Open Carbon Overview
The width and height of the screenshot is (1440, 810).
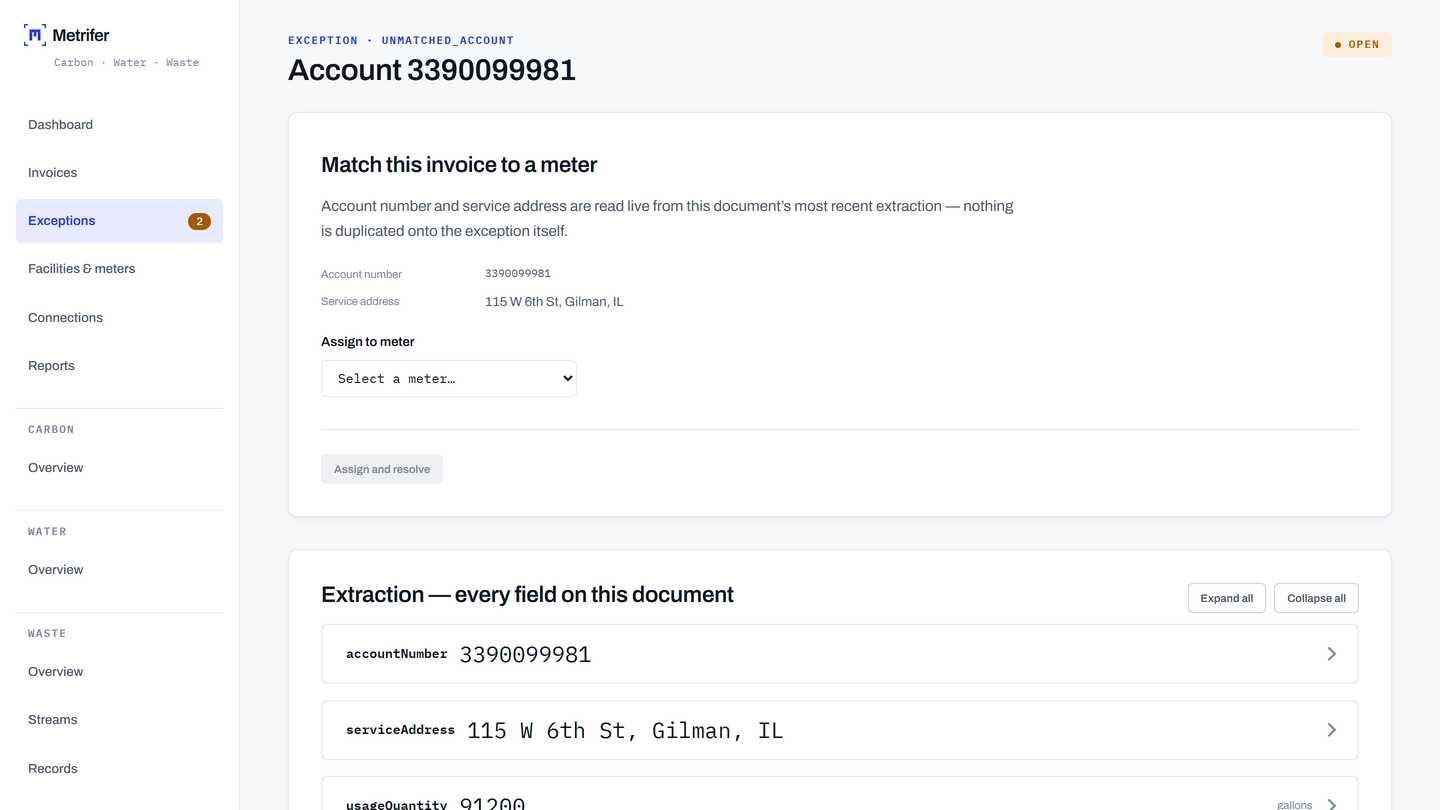click(119, 468)
